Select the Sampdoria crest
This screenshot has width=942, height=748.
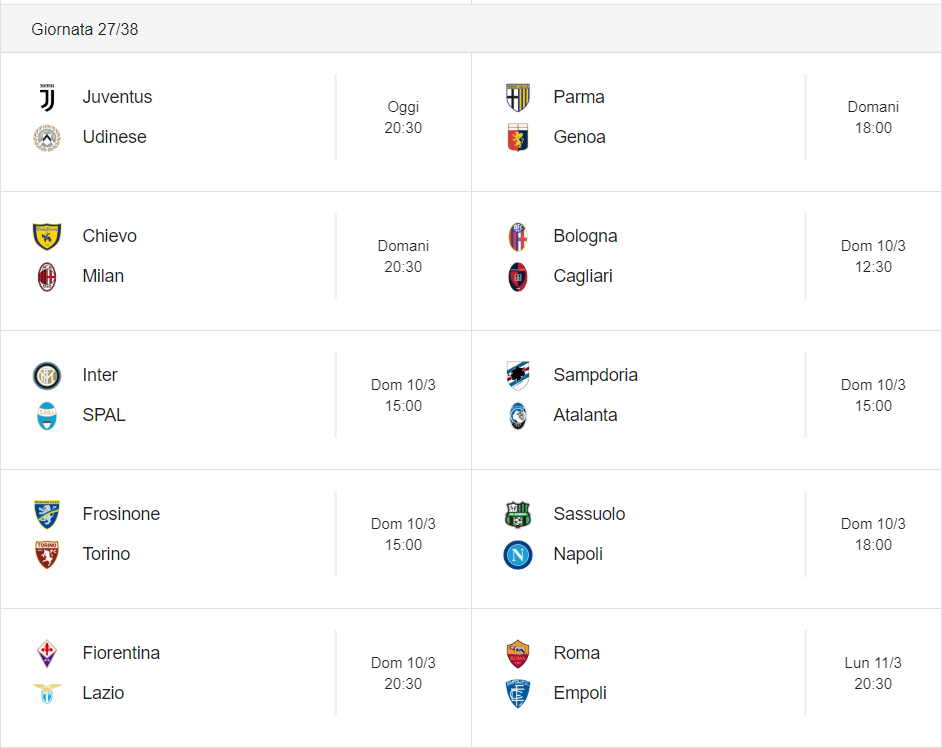pyautogui.click(x=517, y=376)
